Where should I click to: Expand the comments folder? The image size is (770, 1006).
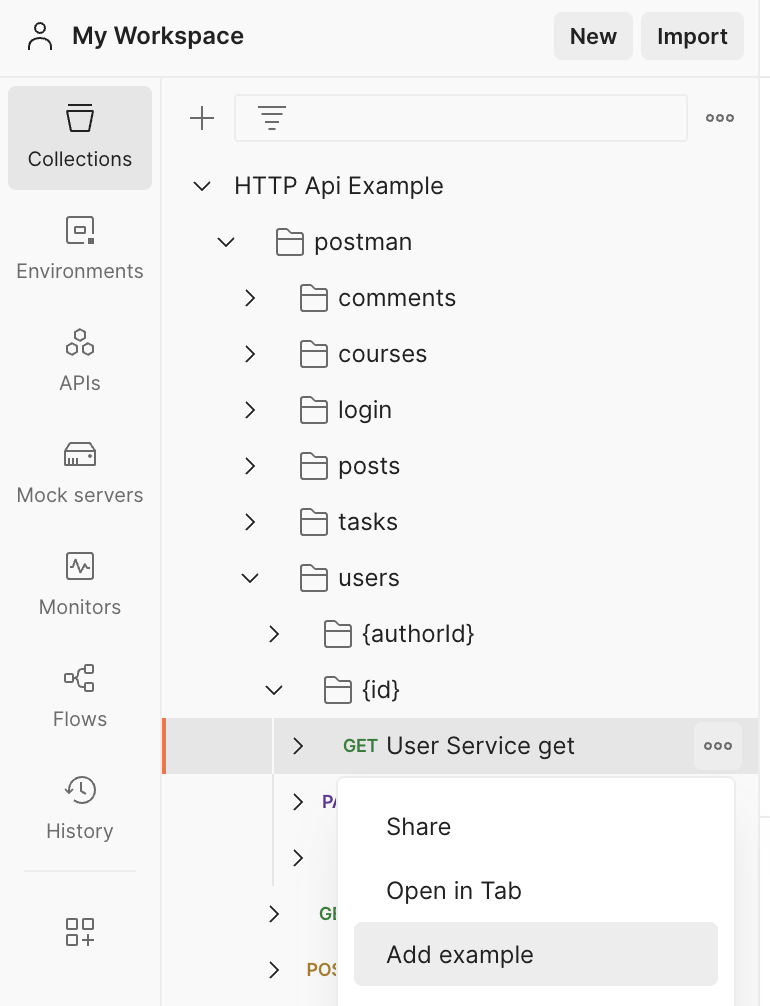click(x=250, y=298)
